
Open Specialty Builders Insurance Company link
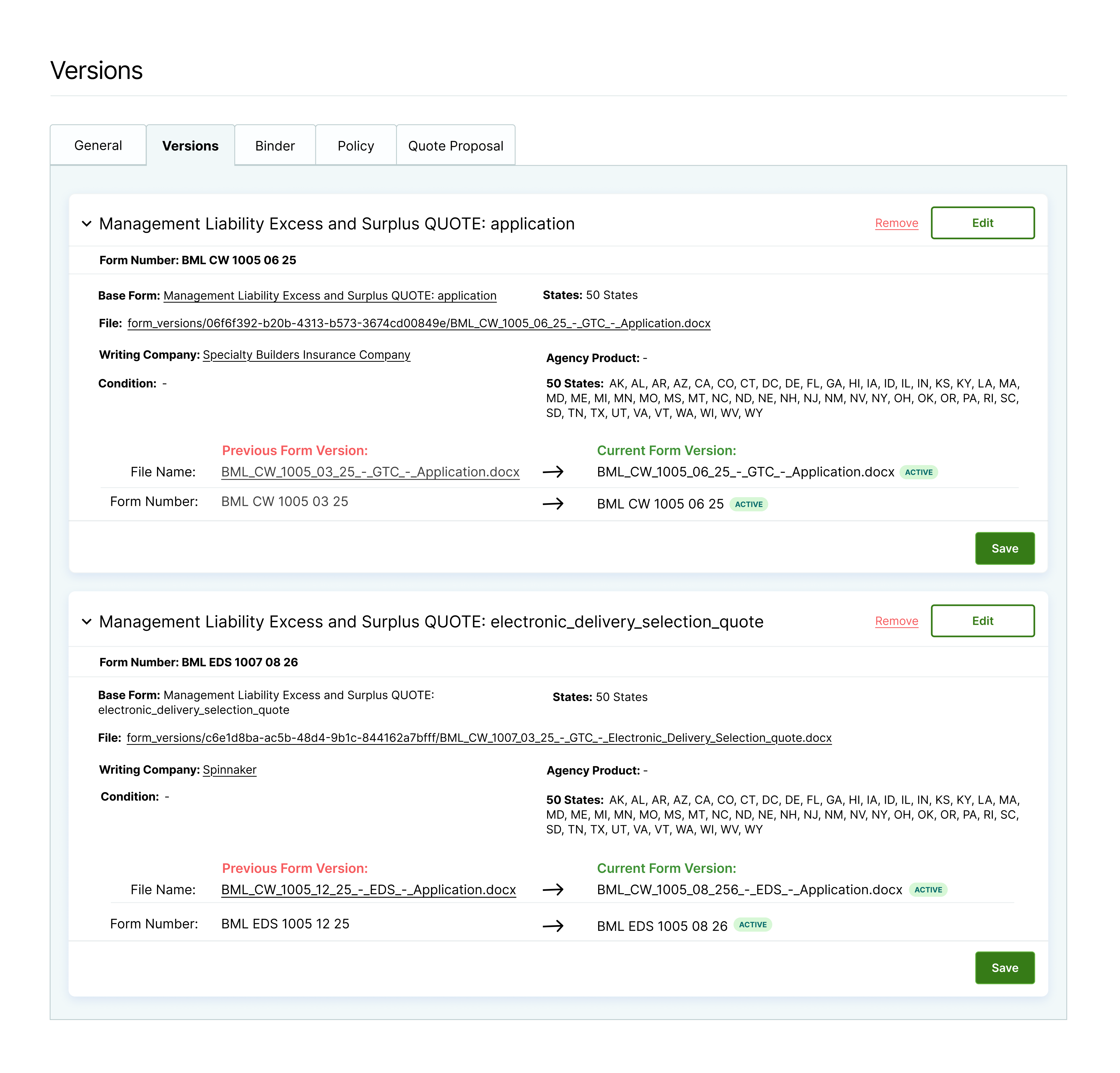[306, 355]
